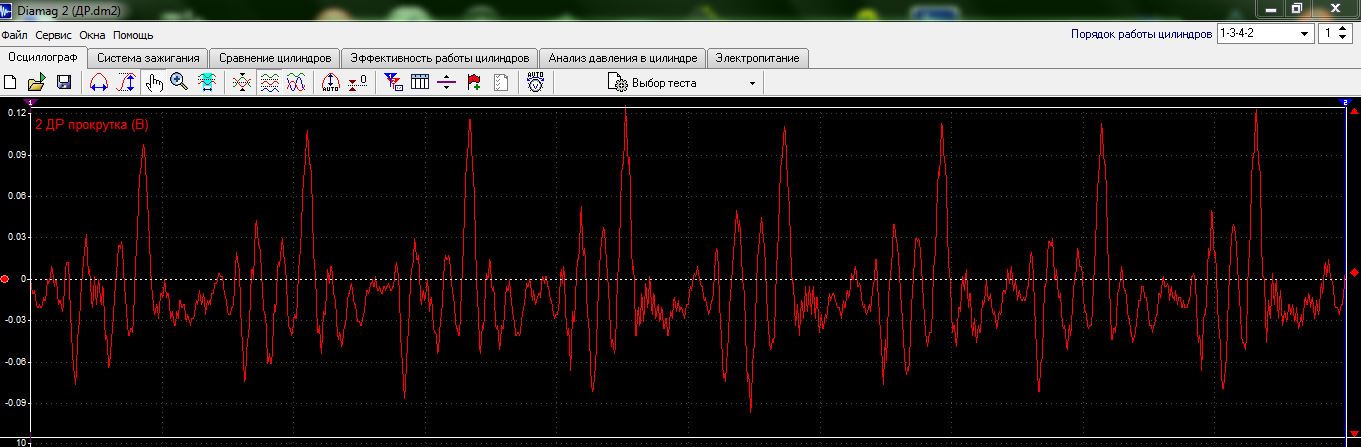Switch to Анализ давления в цилиндре tab

623,58
